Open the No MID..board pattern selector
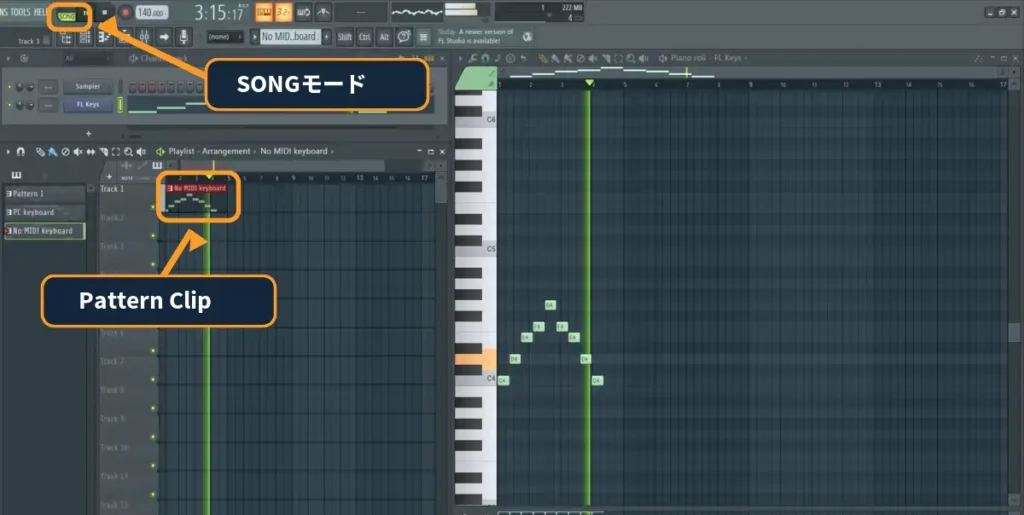Viewport: 1024px width, 515px height. (x=290, y=37)
